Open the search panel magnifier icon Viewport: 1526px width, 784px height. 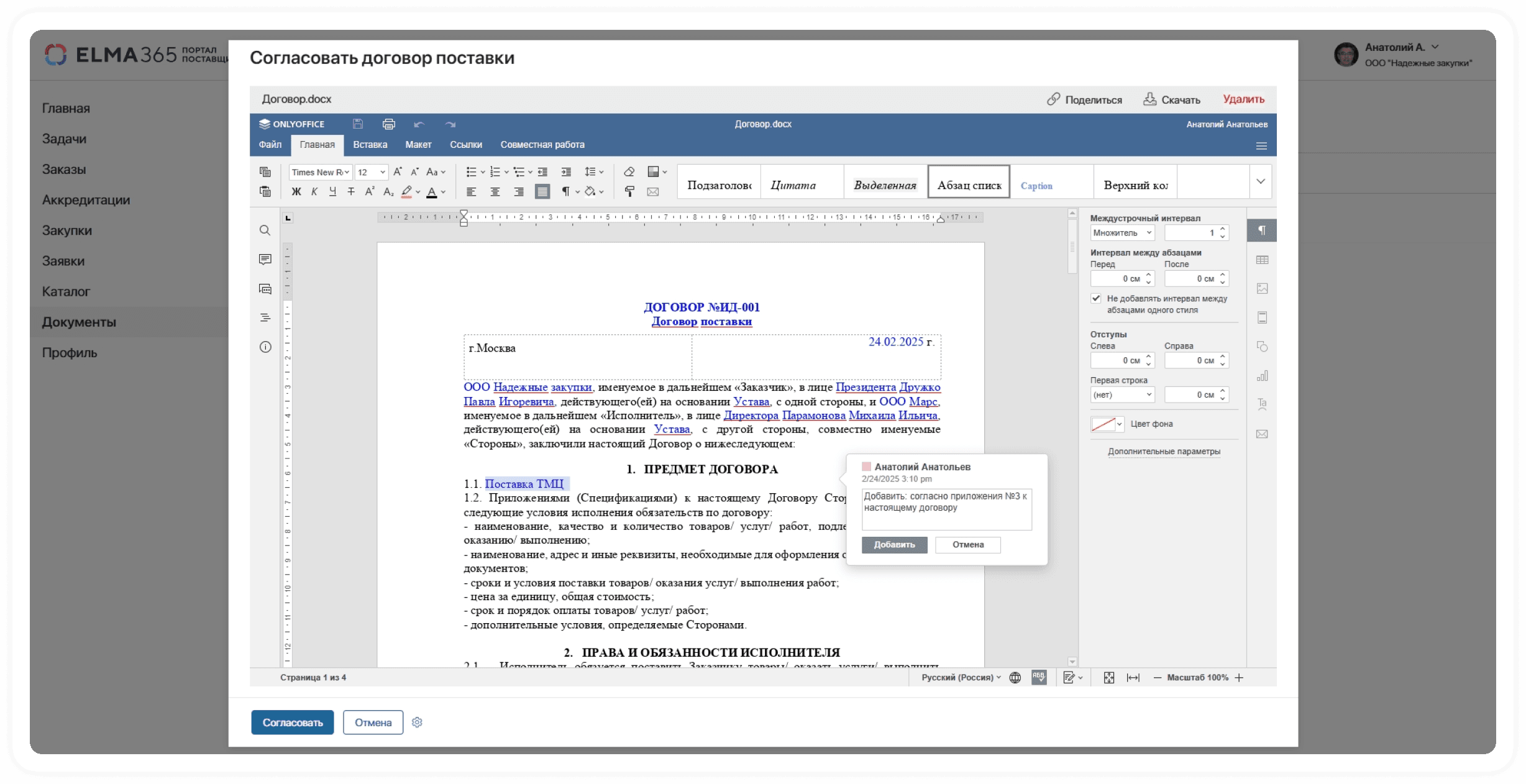(265, 230)
